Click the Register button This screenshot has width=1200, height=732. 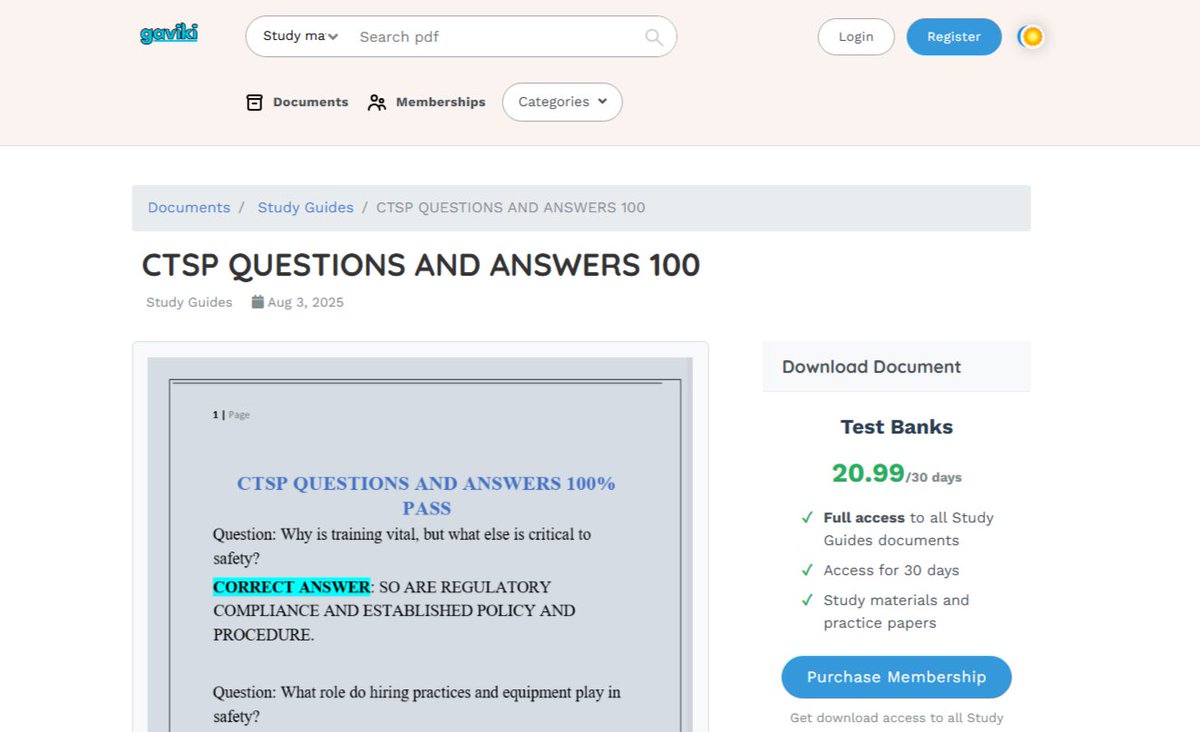point(954,37)
